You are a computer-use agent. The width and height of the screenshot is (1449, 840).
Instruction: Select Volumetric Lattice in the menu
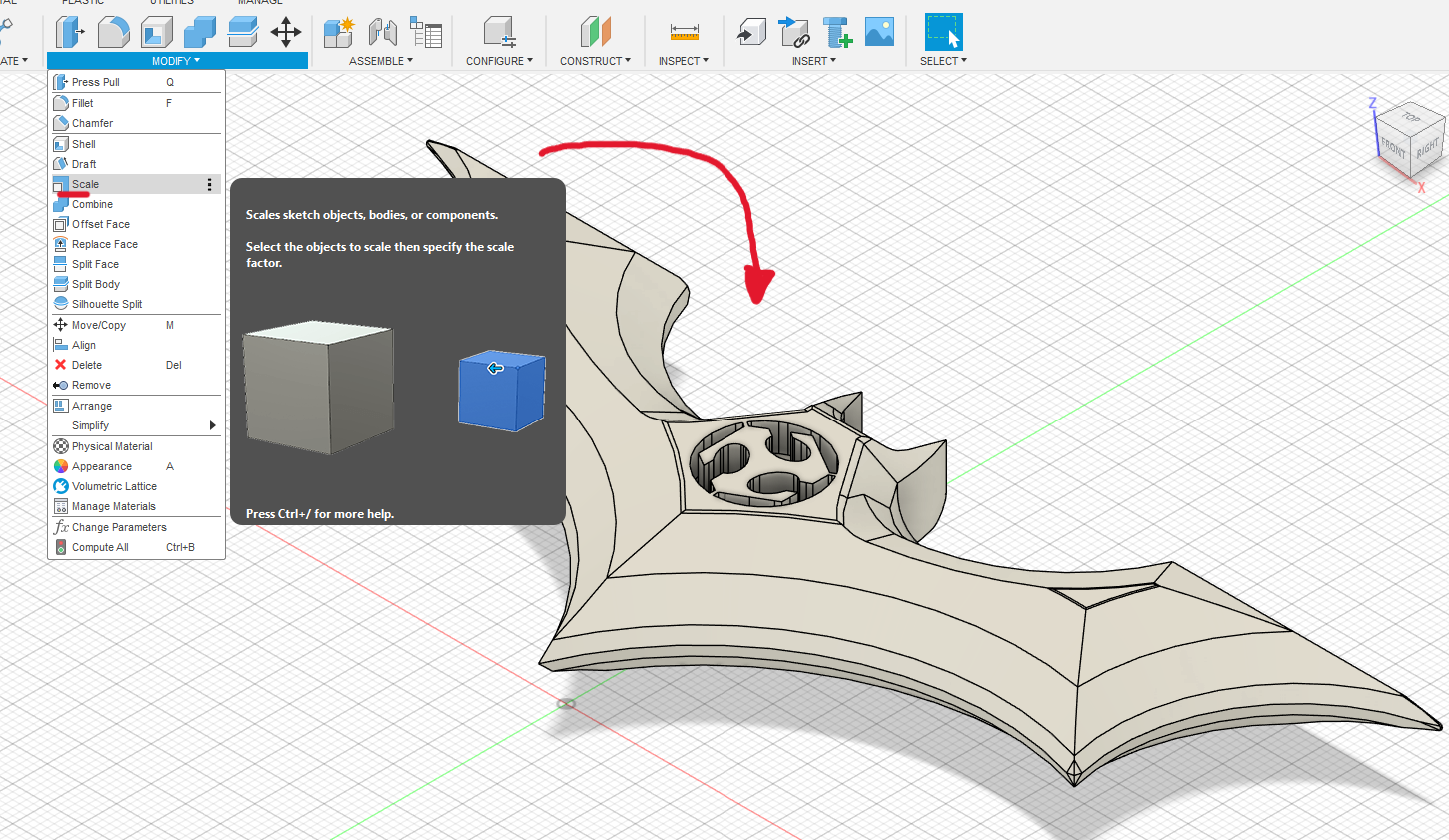[135, 486]
